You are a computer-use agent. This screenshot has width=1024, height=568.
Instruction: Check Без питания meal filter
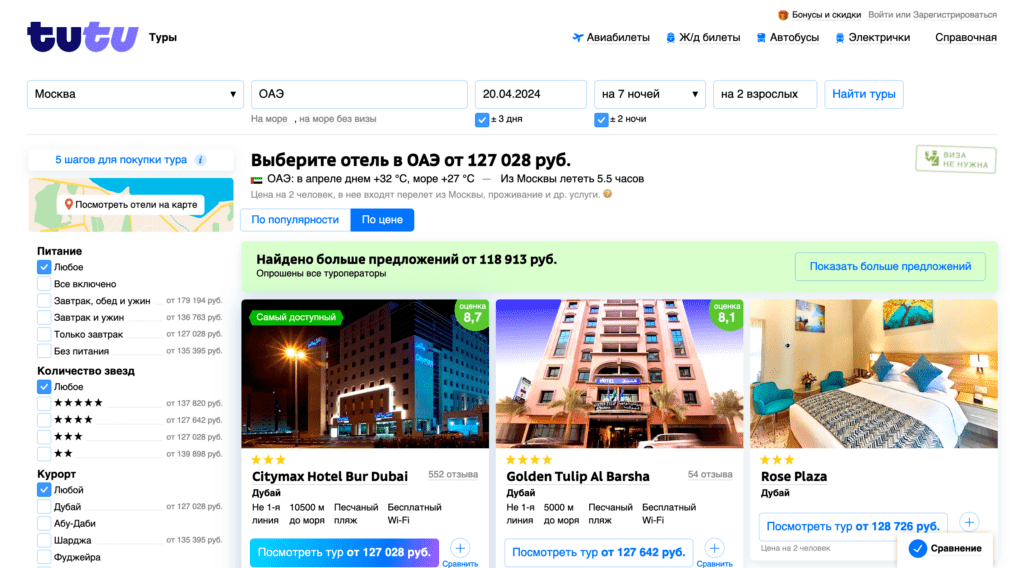(x=44, y=351)
